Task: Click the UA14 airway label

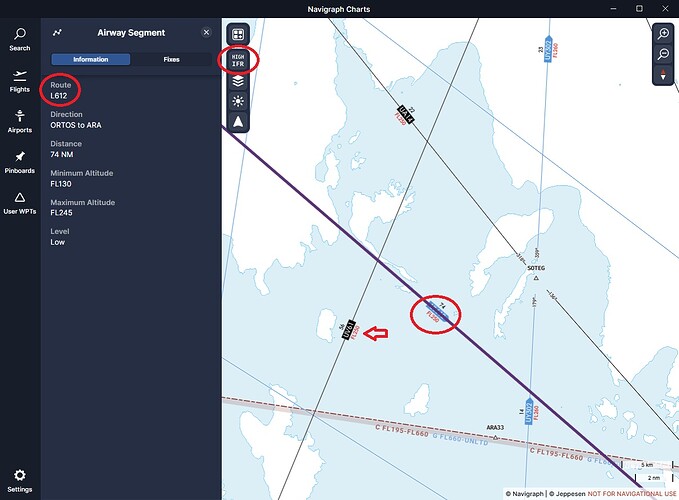Action: 406,114
